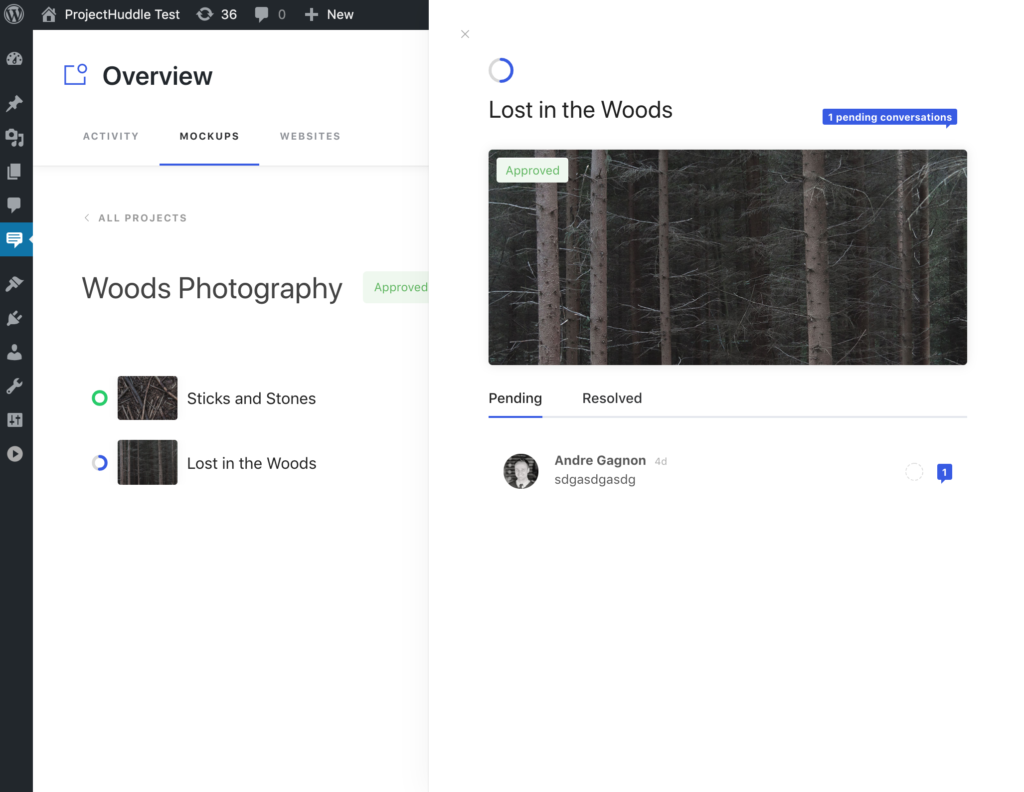Viewport: 1024px width, 792px height.
Task: Close the Lost in the Woods panel
Action: pos(465,34)
